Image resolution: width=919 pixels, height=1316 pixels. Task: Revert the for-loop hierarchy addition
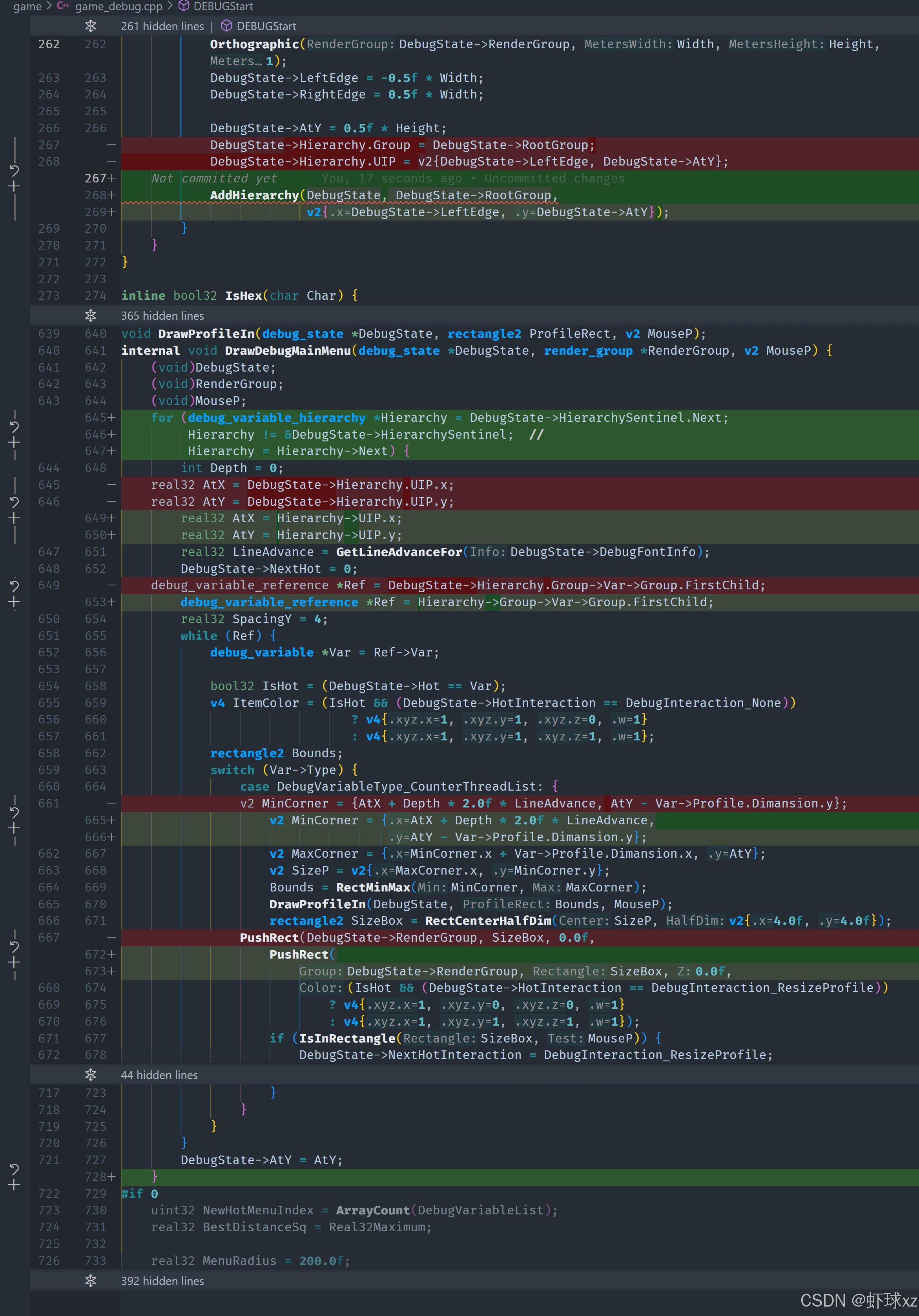click(x=15, y=427)
